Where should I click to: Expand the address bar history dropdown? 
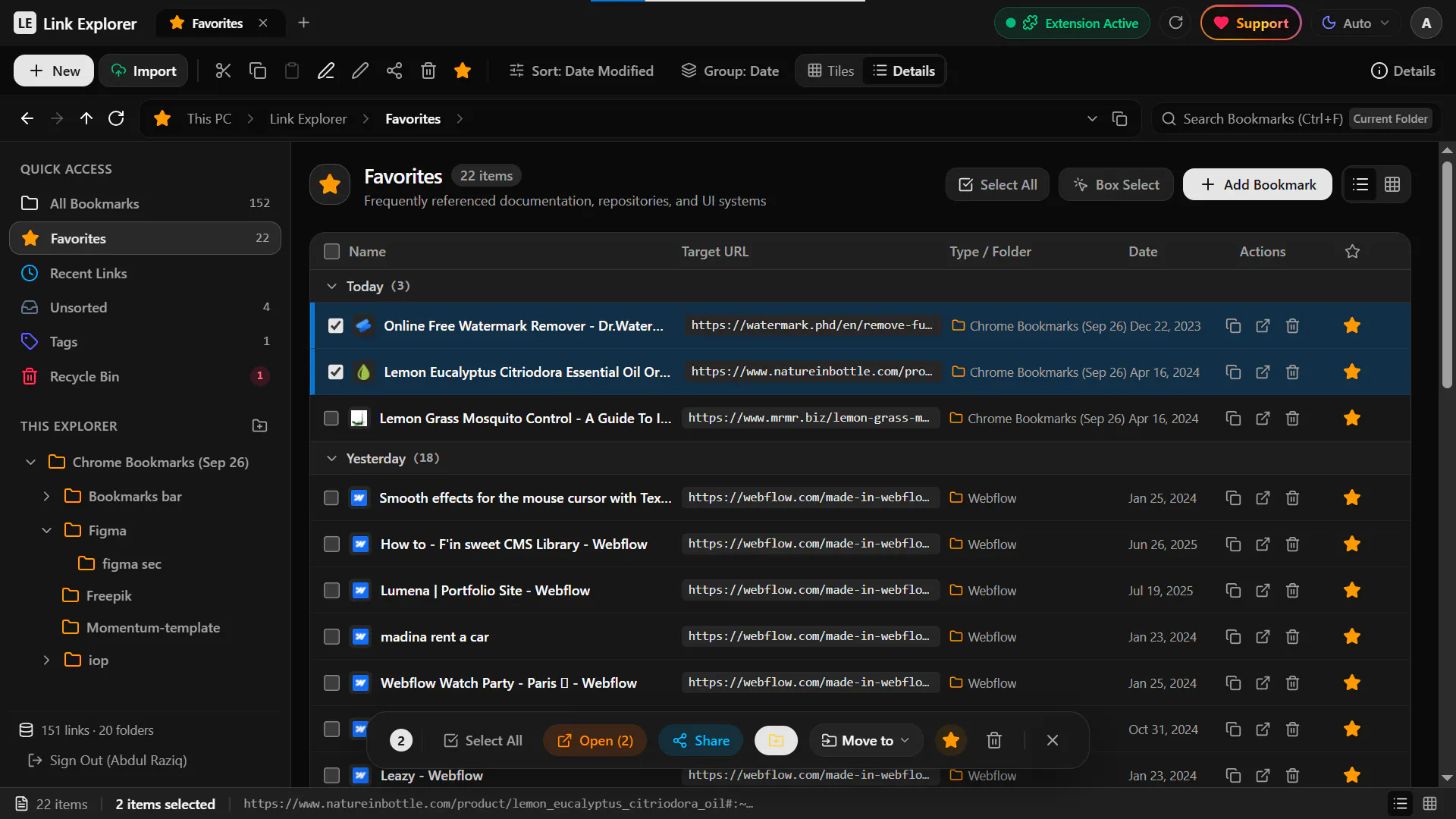(x=1092, y=118)
